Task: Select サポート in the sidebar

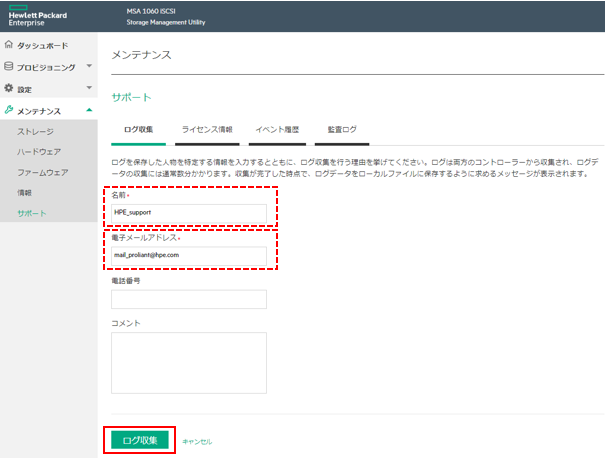Action: tap(32, 214)
